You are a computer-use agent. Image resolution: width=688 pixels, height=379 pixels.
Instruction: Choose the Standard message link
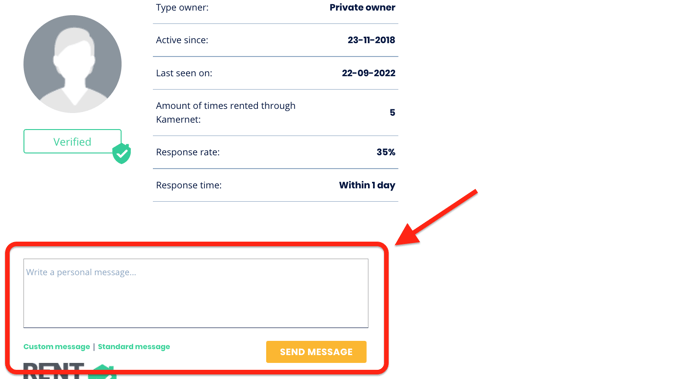[x=134, y=347]
